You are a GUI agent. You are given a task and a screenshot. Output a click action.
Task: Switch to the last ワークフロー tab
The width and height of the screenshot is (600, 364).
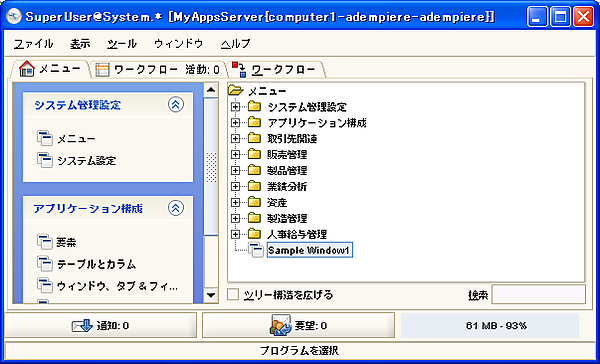tap(277, 70)
